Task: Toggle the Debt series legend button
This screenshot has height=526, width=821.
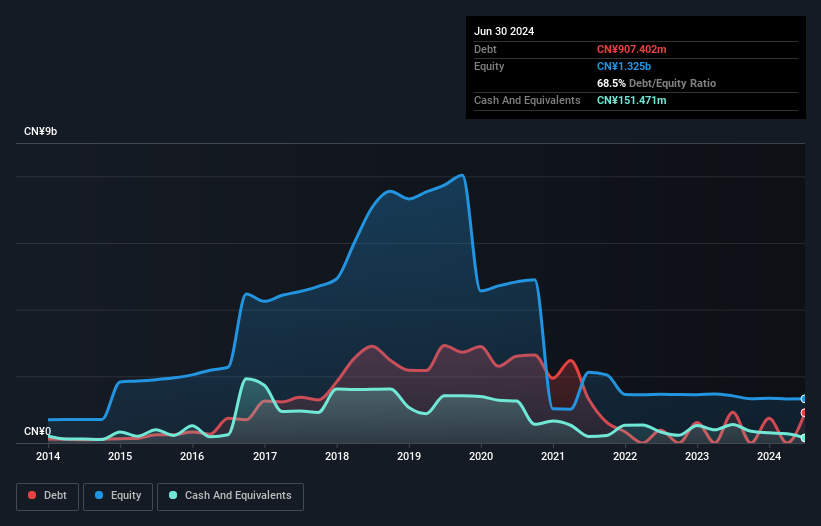Action: 48,496
